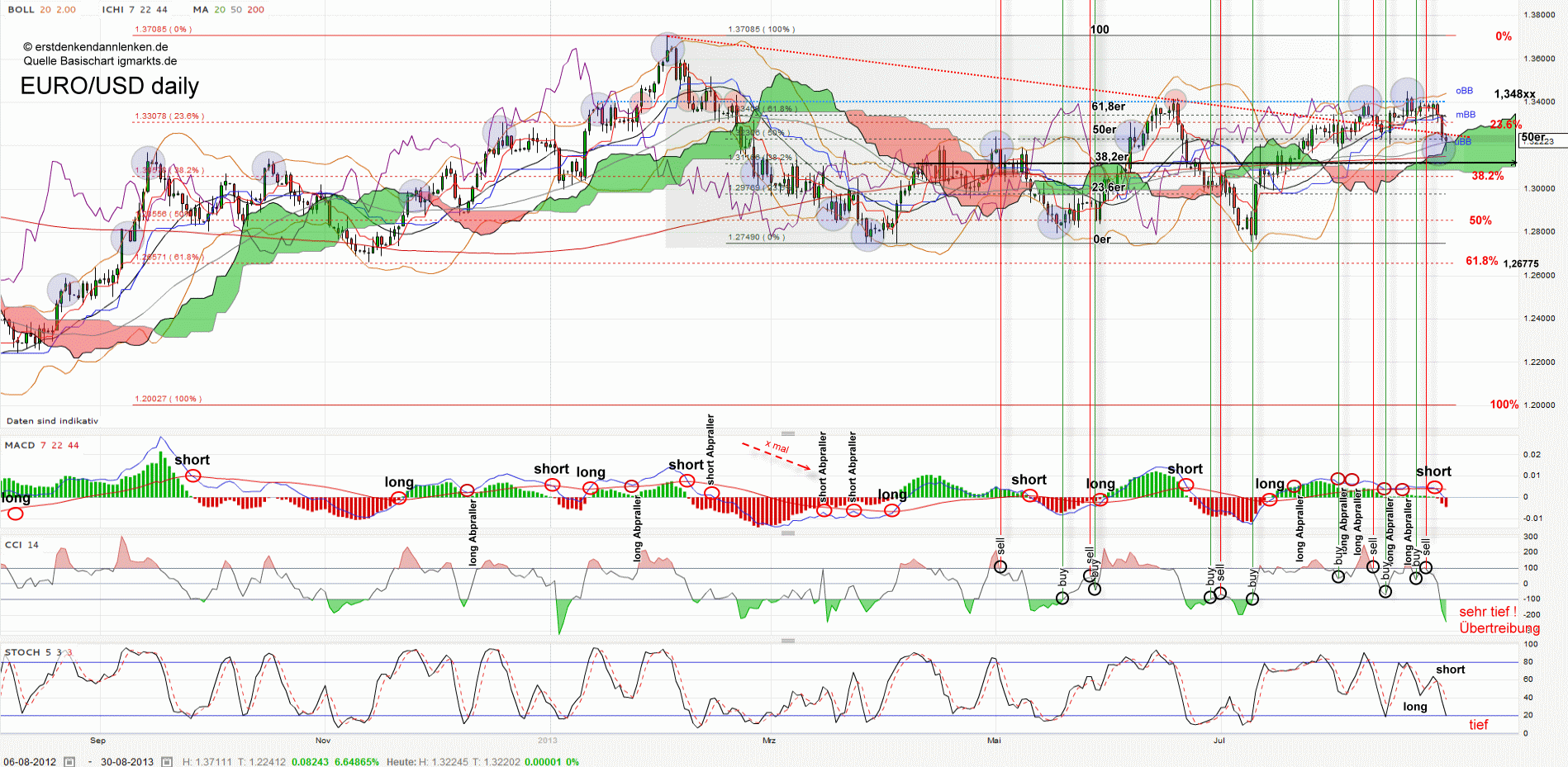
Task: Open the STOCH 5 3 3 indicator settings
Action: (38, 652)
